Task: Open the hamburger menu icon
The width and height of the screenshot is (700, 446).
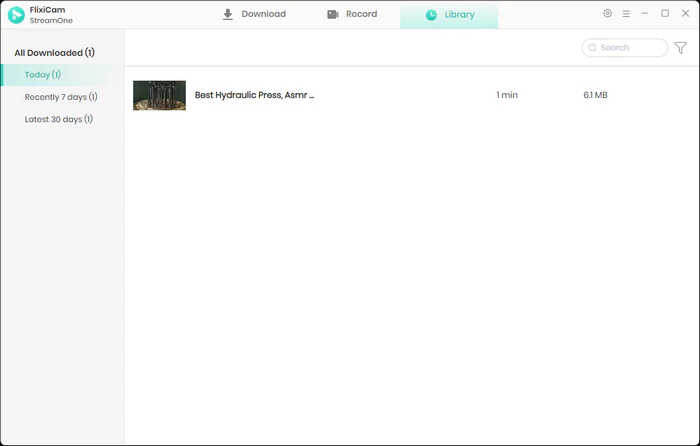Action: point(626,14)
